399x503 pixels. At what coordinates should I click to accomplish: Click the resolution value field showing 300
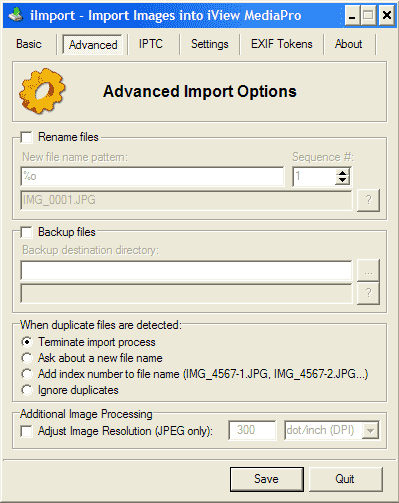point(252,430)
